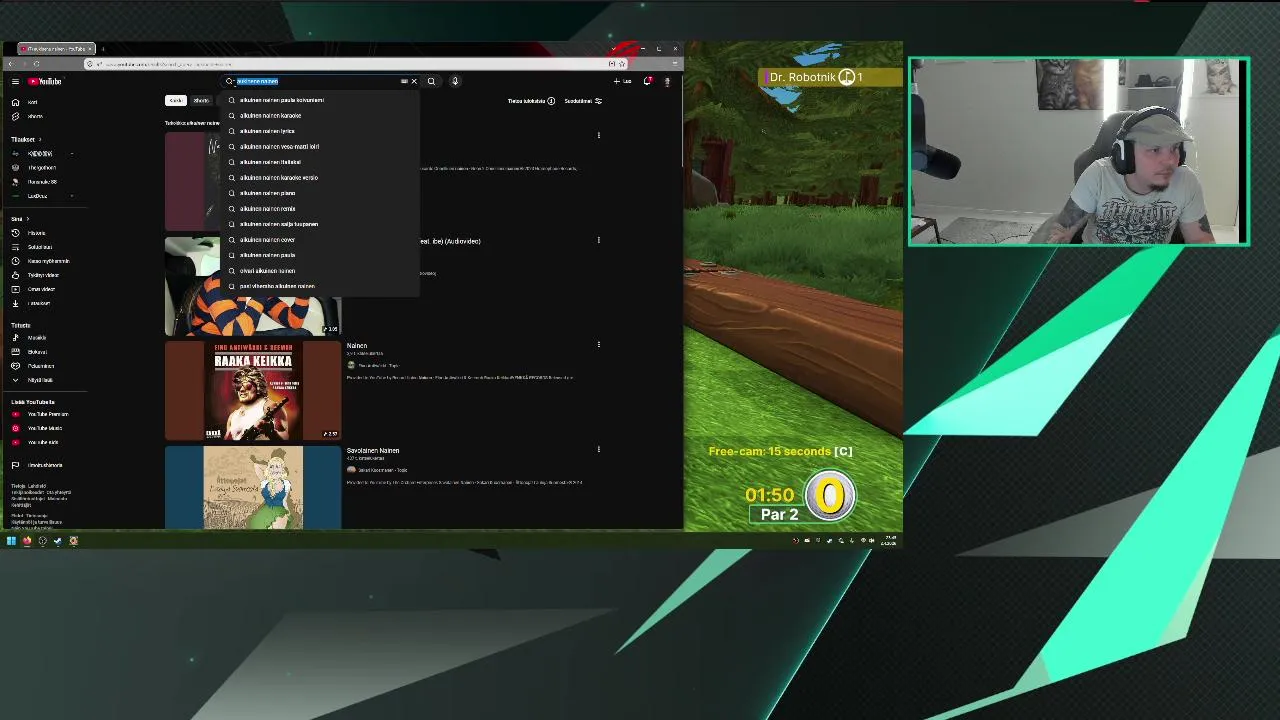Go to the YouTube logo home link

pyautogui.click(x=44, y=81)
